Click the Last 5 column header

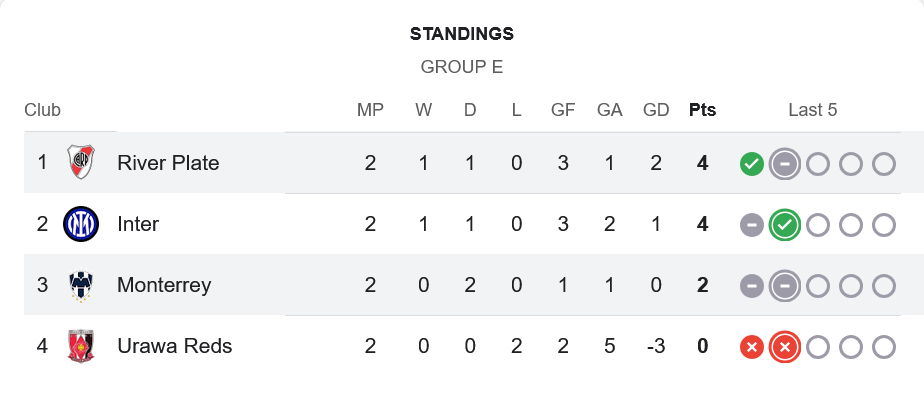813,110
